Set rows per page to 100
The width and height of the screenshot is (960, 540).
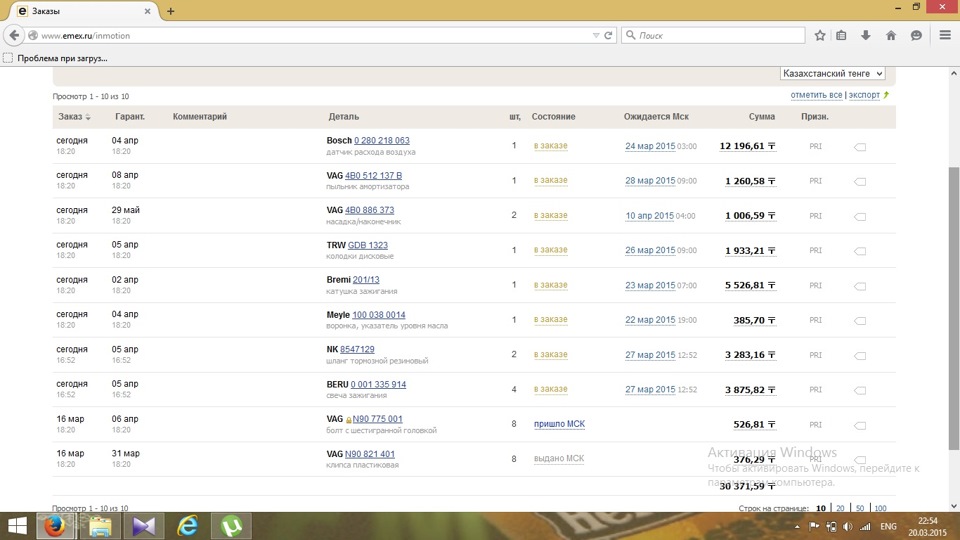[x=880, y=508]
